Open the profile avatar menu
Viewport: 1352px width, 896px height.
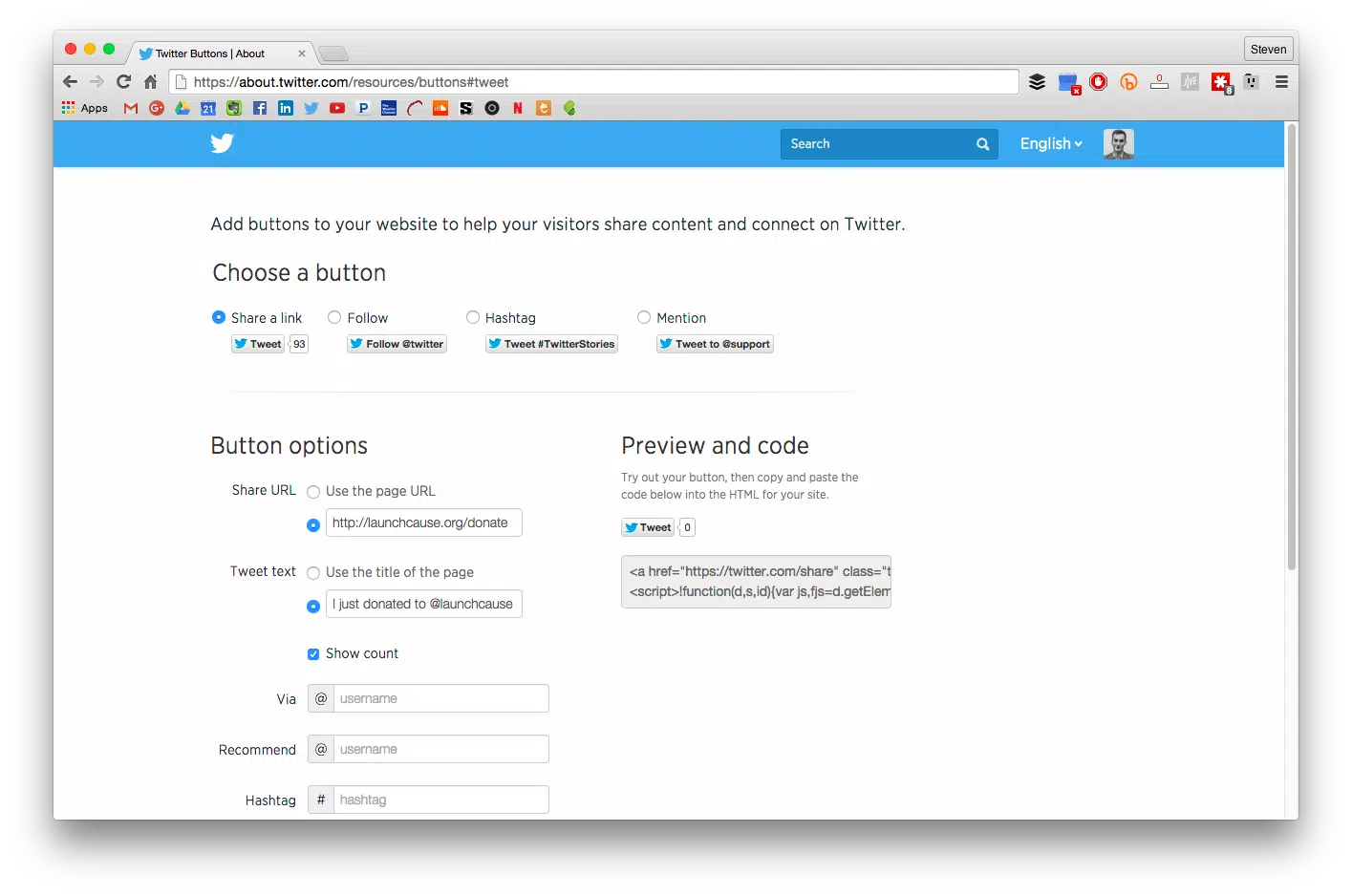(x=1118, y=144)
